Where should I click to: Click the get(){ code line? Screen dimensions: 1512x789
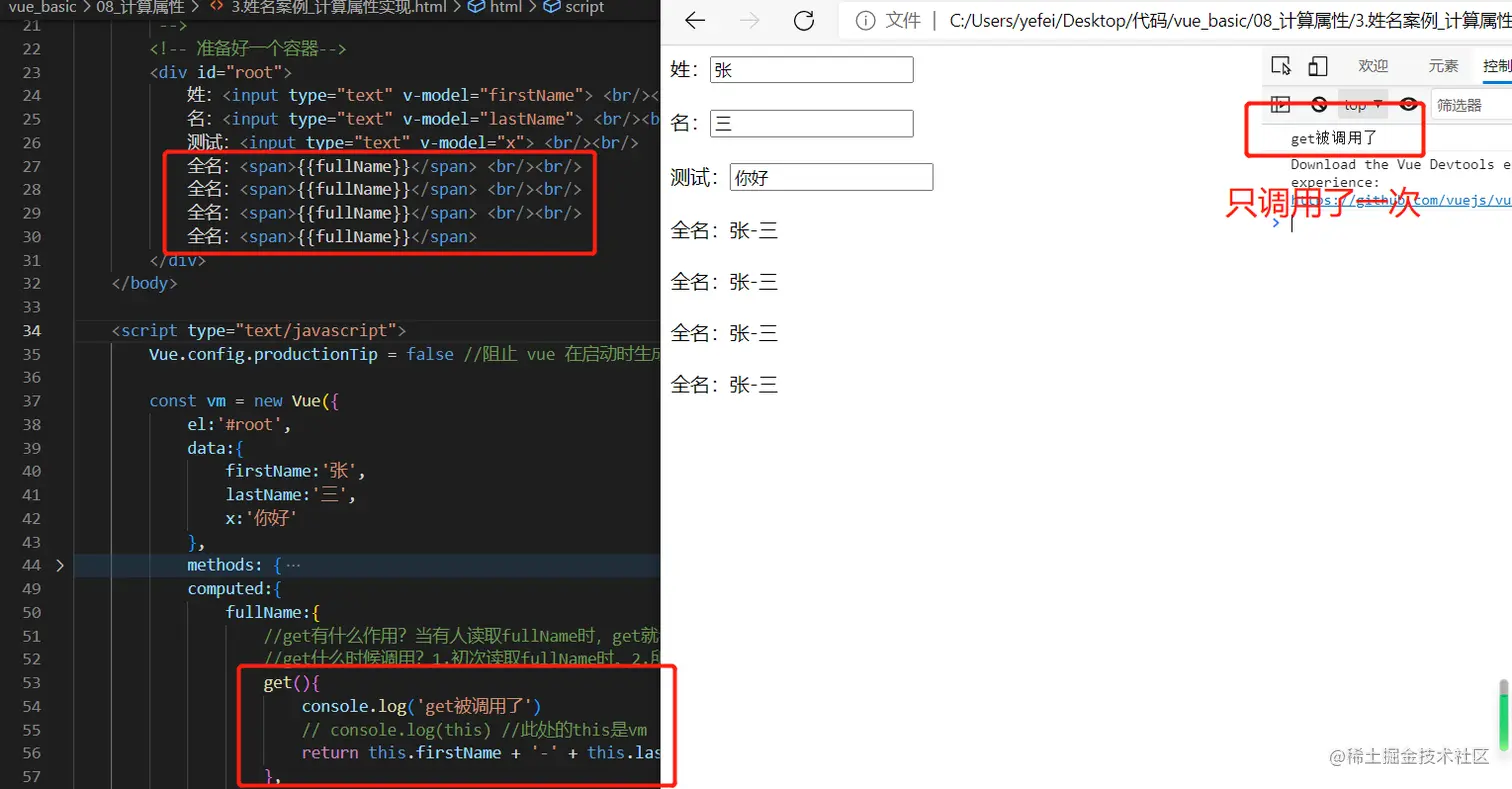click(x=291, y=683)
